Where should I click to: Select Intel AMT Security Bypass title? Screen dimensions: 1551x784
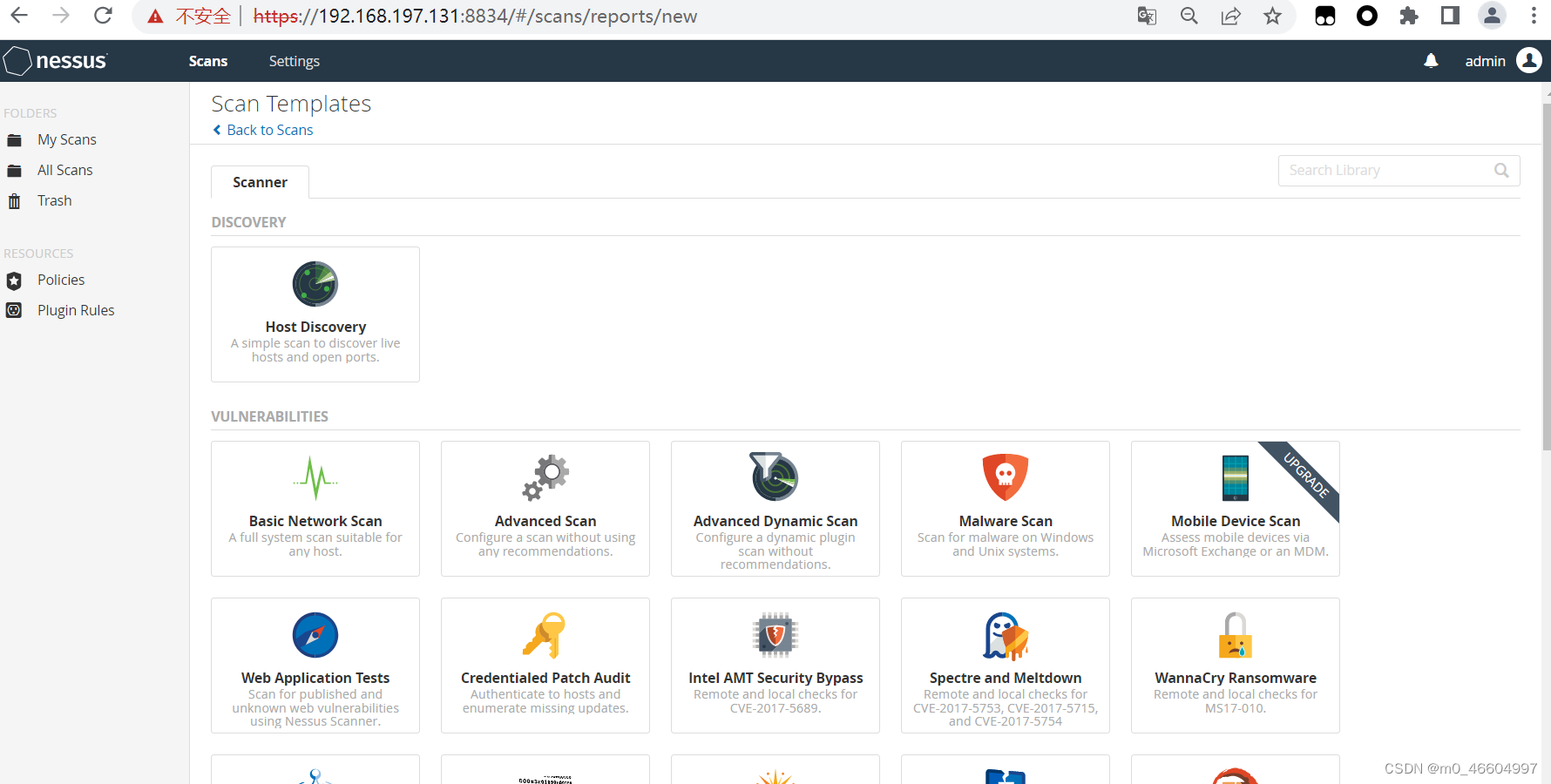[x=775, y=678]
